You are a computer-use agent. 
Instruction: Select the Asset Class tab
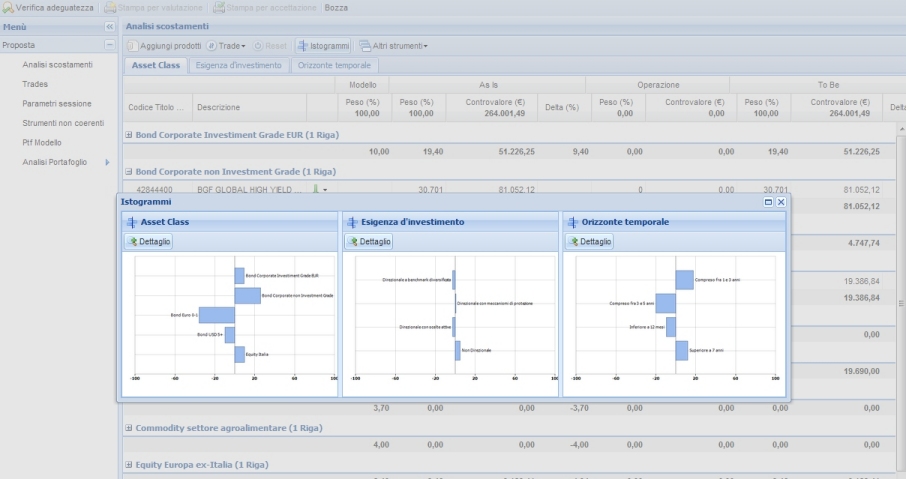click(155, 65)
